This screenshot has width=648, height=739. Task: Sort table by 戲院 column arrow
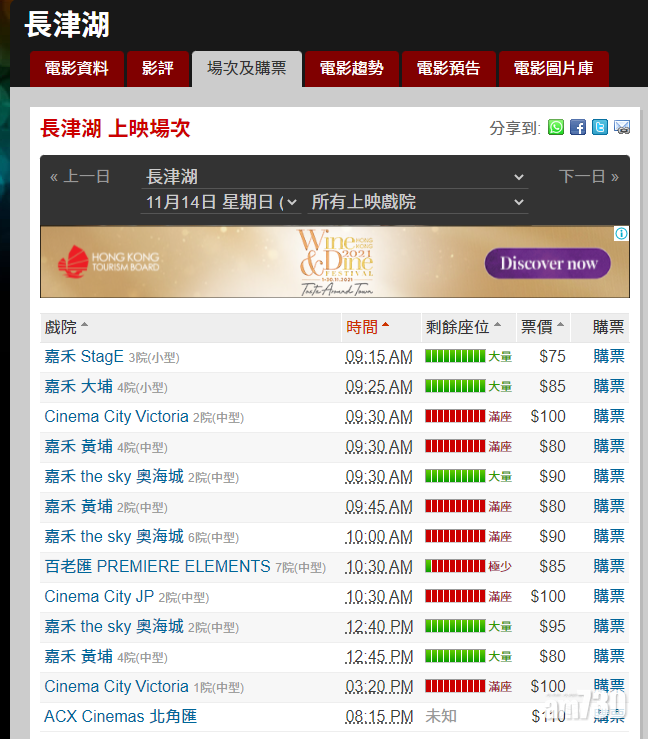(85, 327)
